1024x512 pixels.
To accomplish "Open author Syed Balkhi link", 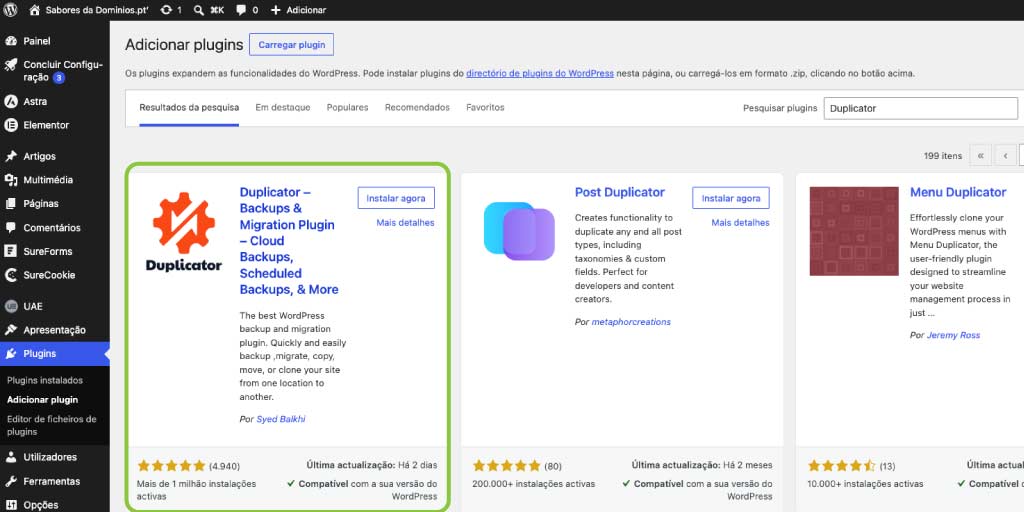I will click(x=281, y=419).
